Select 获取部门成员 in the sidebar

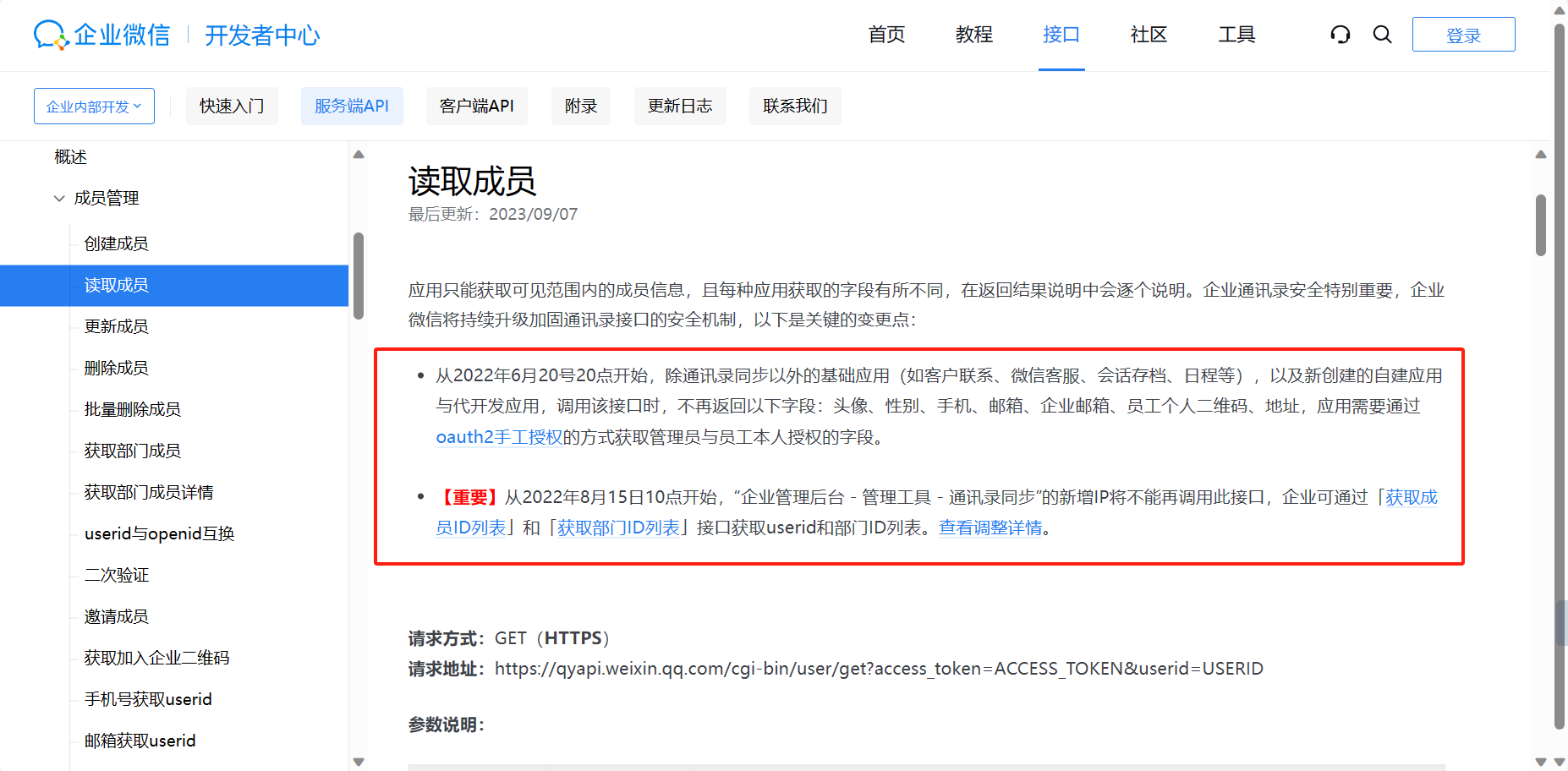[133, 451]
